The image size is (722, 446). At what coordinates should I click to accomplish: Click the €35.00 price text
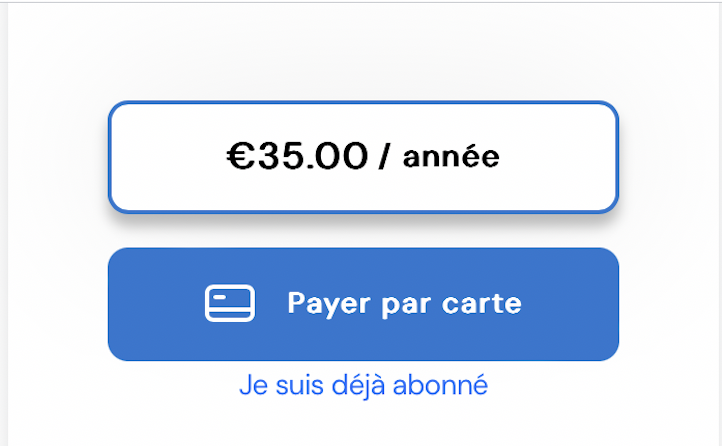pyautogui.click(x=297, y=156)
